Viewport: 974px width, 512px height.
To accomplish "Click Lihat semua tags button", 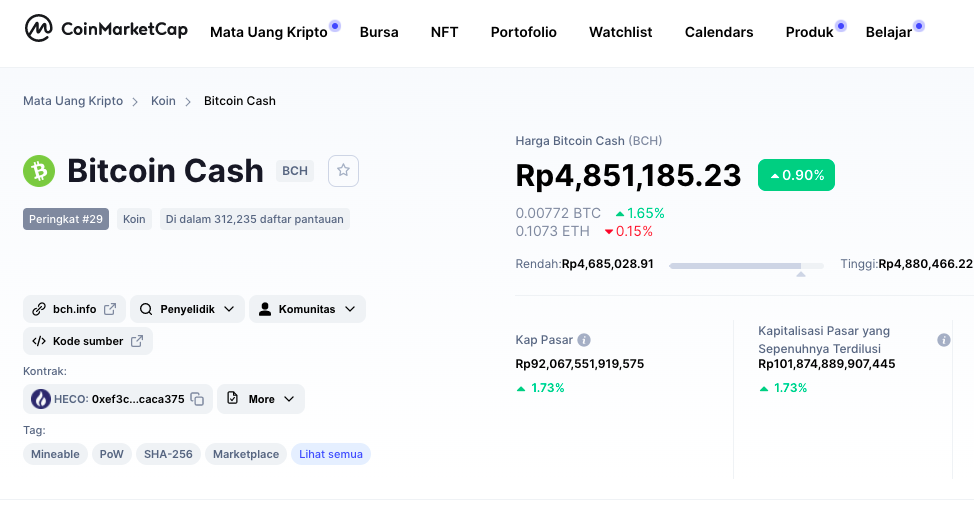I will coord(331,454).
